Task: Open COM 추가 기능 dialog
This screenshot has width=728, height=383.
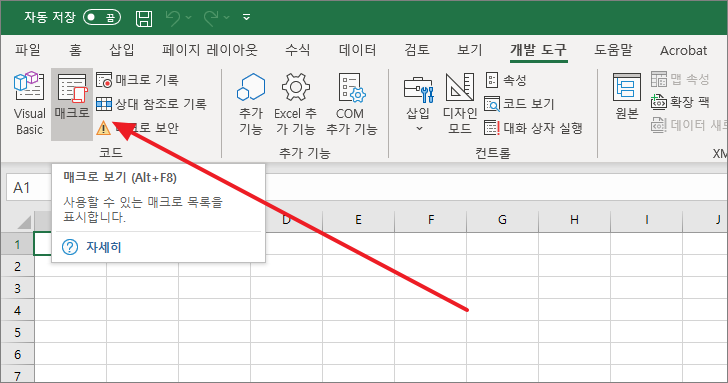Action: [x=351, y=104]
